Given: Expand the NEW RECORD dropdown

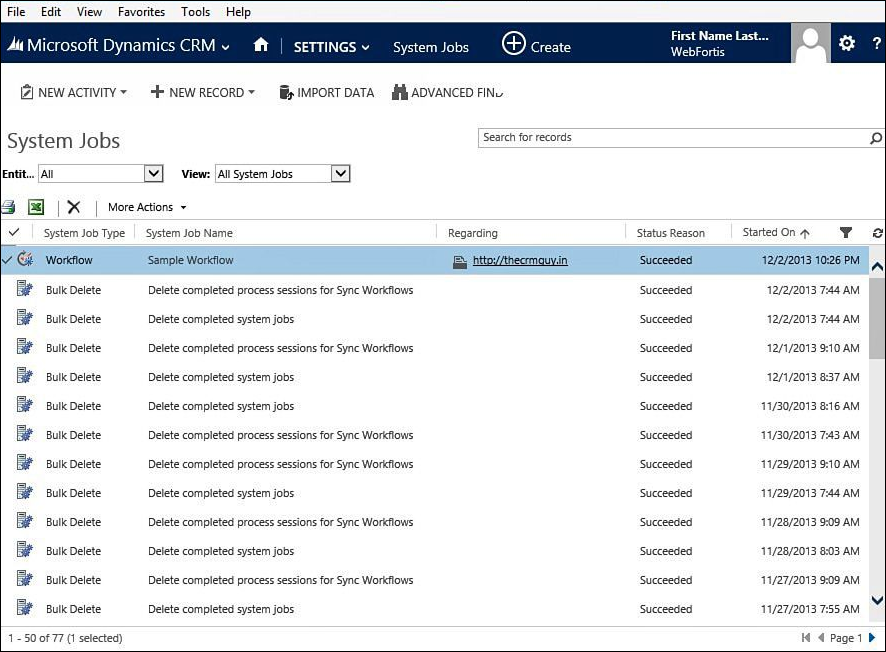Looking at the screenshot, I should [x=251, y=92].
